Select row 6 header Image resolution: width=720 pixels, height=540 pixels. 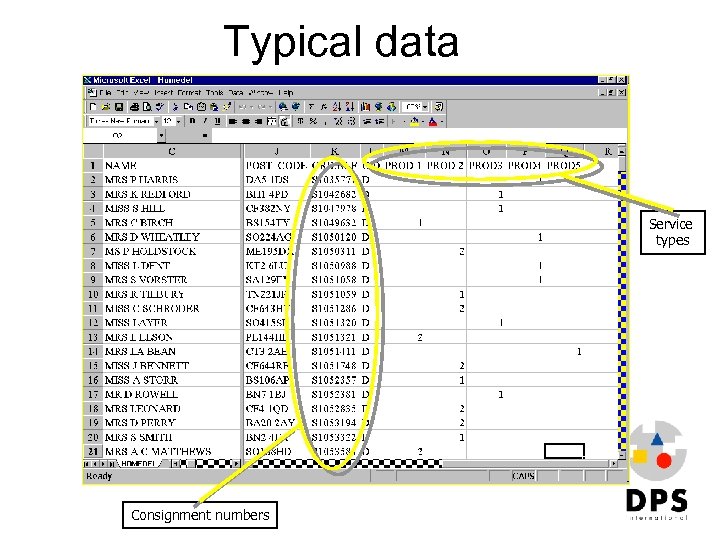93,237
